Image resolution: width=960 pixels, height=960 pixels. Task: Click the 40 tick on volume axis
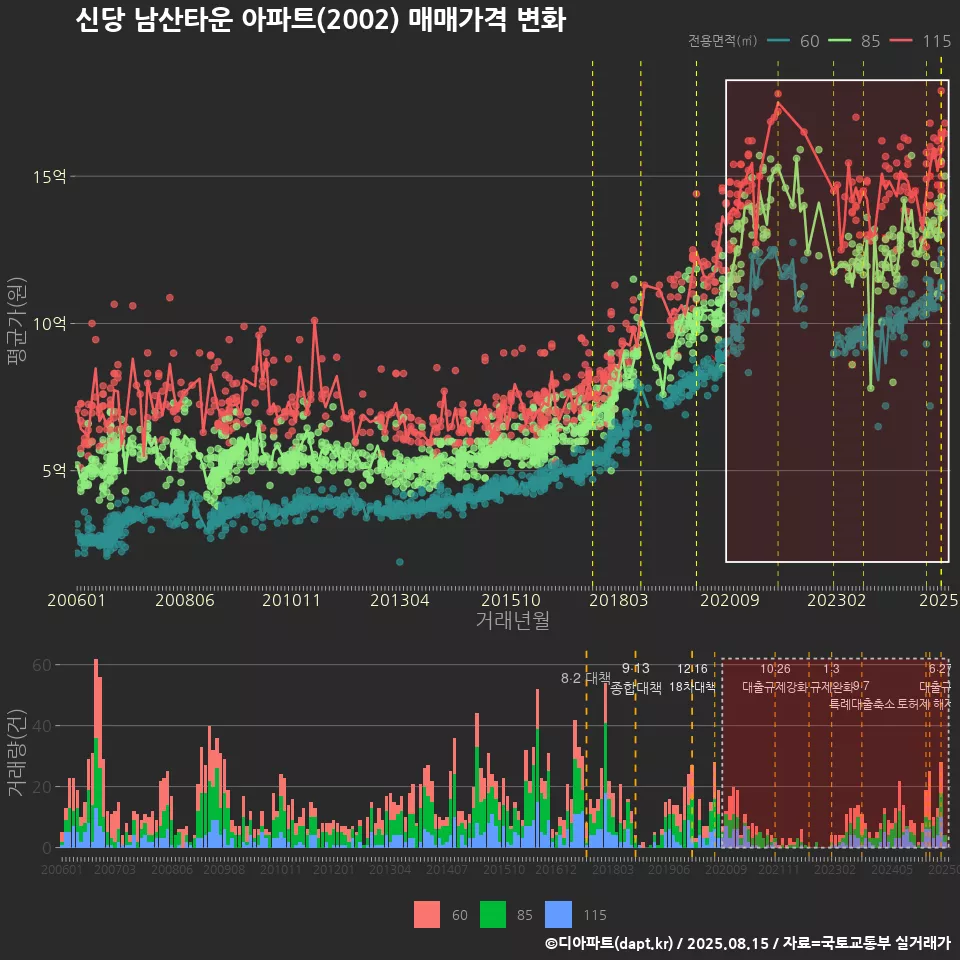pyautogui.click(x=42, y=726)
